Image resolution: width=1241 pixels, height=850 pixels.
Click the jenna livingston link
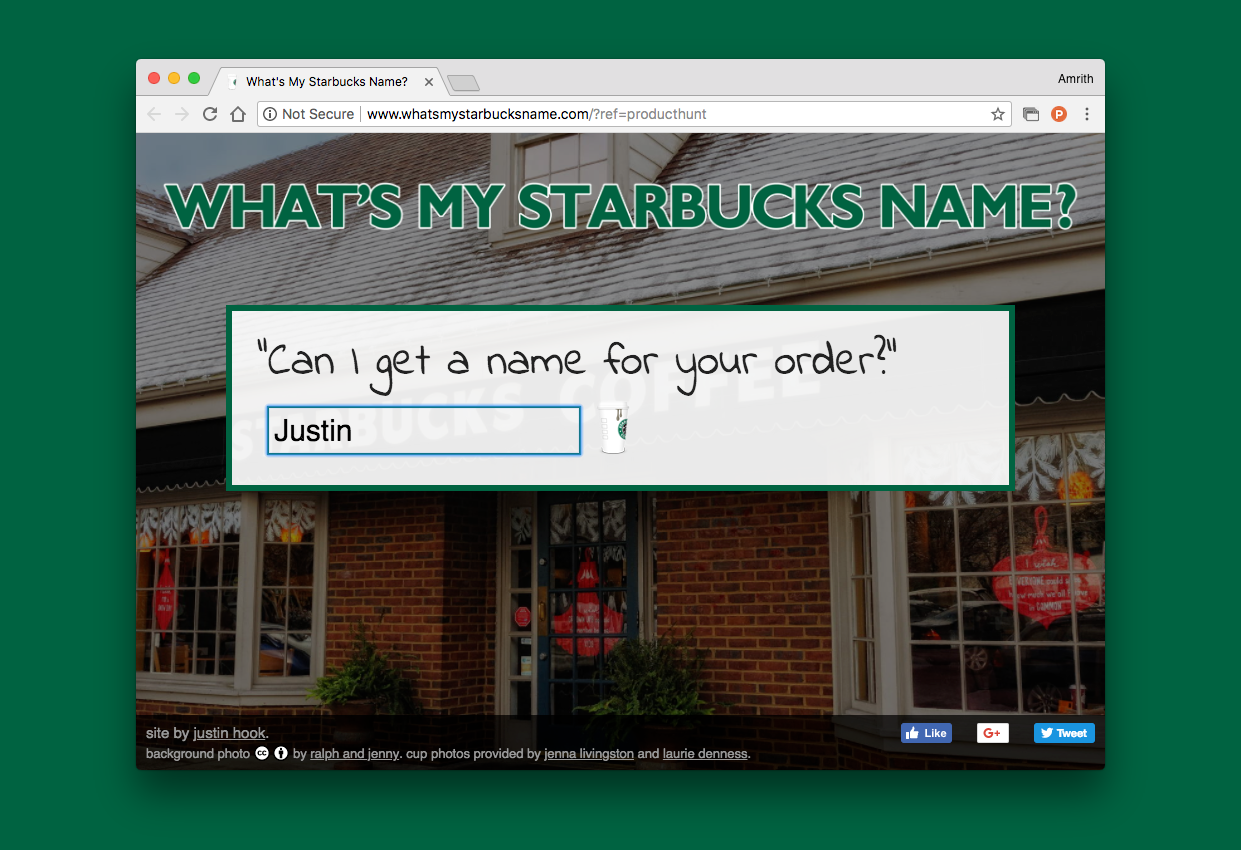coord(588,754)
